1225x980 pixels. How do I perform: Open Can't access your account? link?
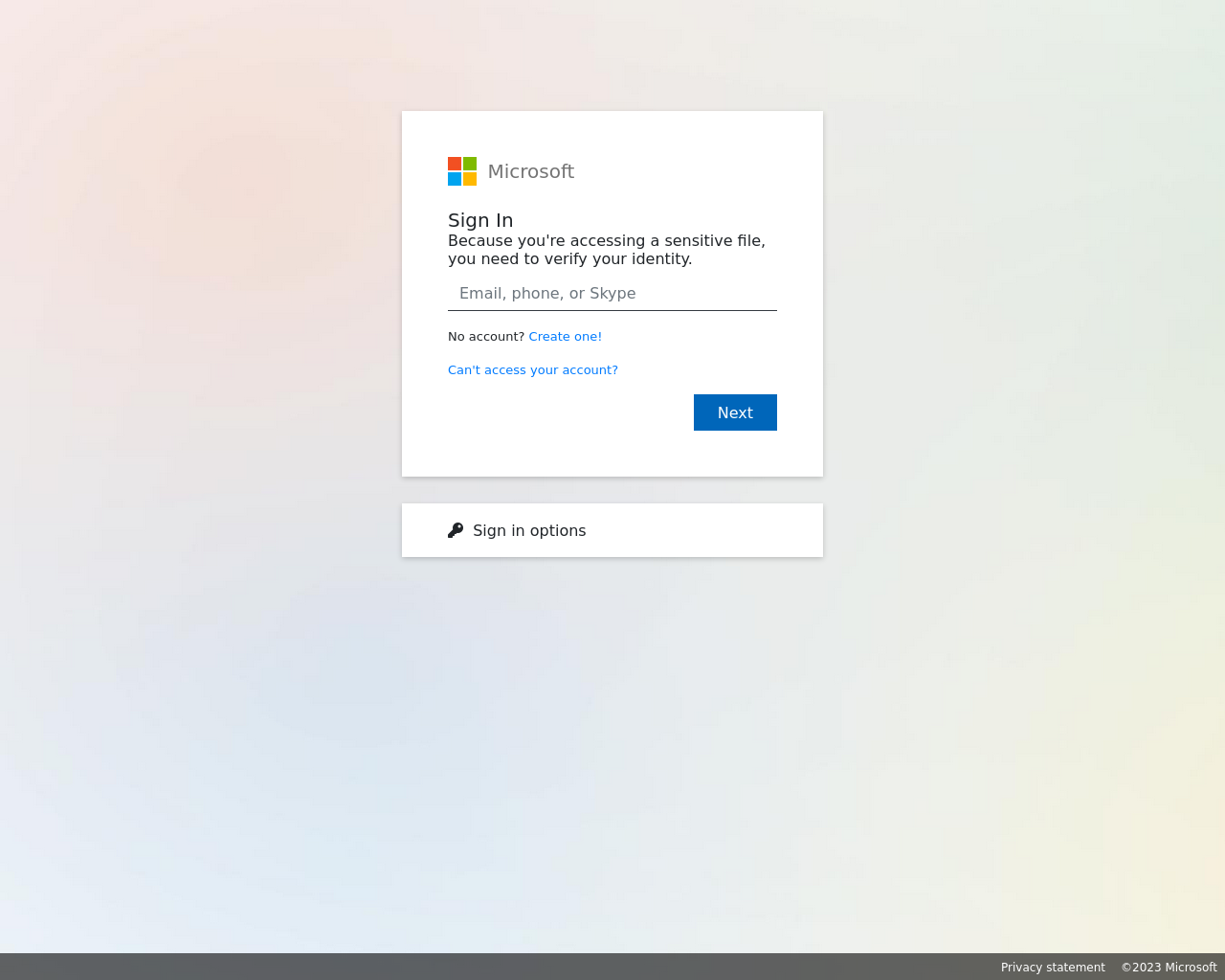point(533,370)
